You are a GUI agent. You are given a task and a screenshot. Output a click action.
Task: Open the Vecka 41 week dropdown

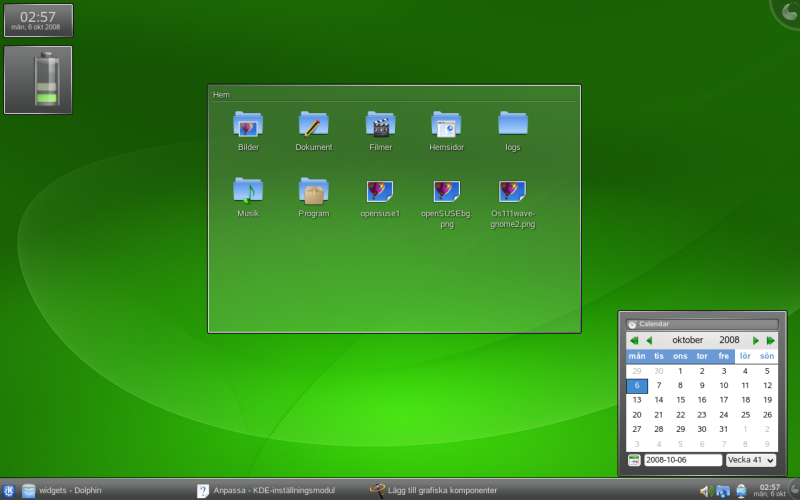[751, 460]
